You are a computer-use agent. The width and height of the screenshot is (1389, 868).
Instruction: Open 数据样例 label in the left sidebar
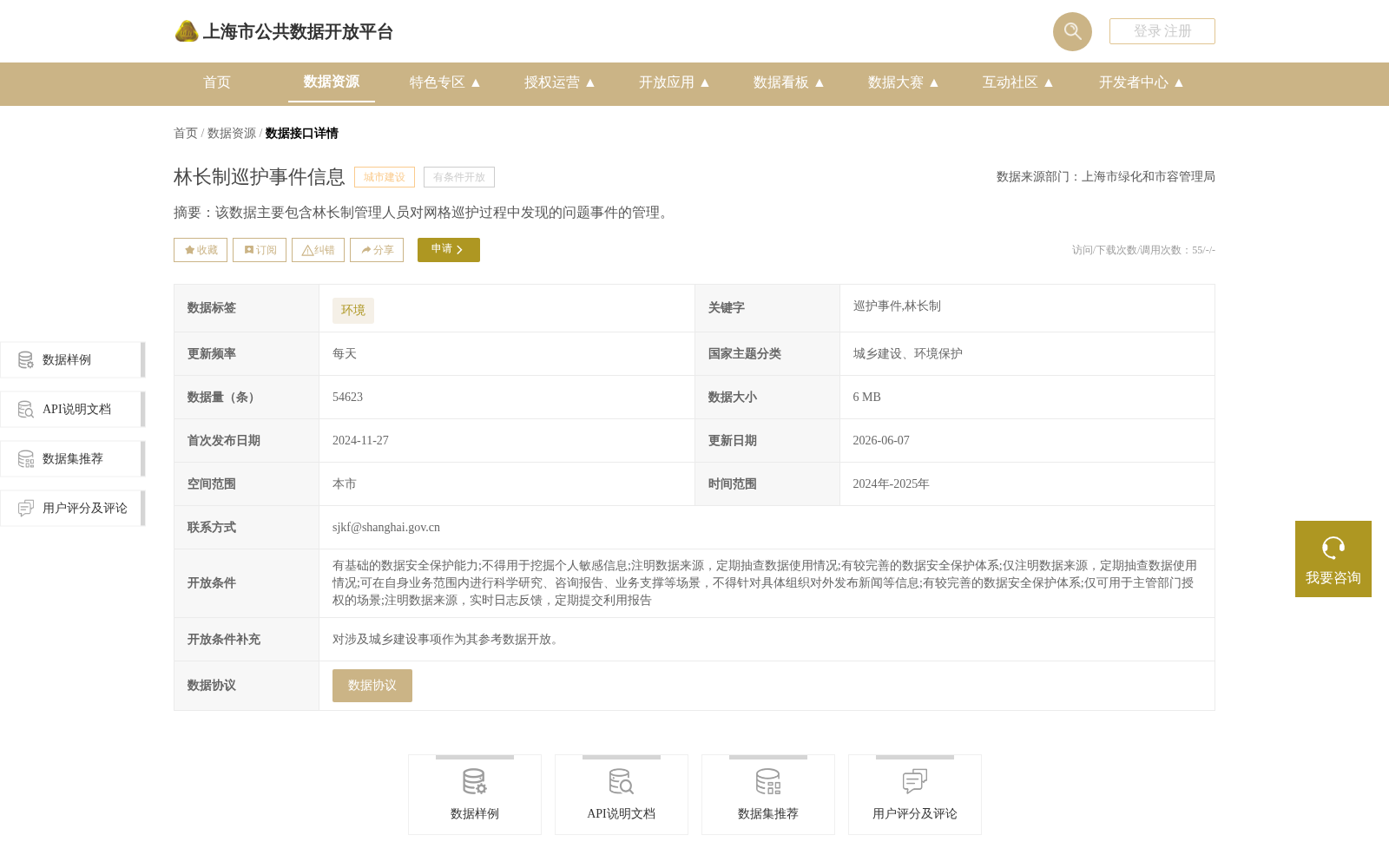click(67, 360)
